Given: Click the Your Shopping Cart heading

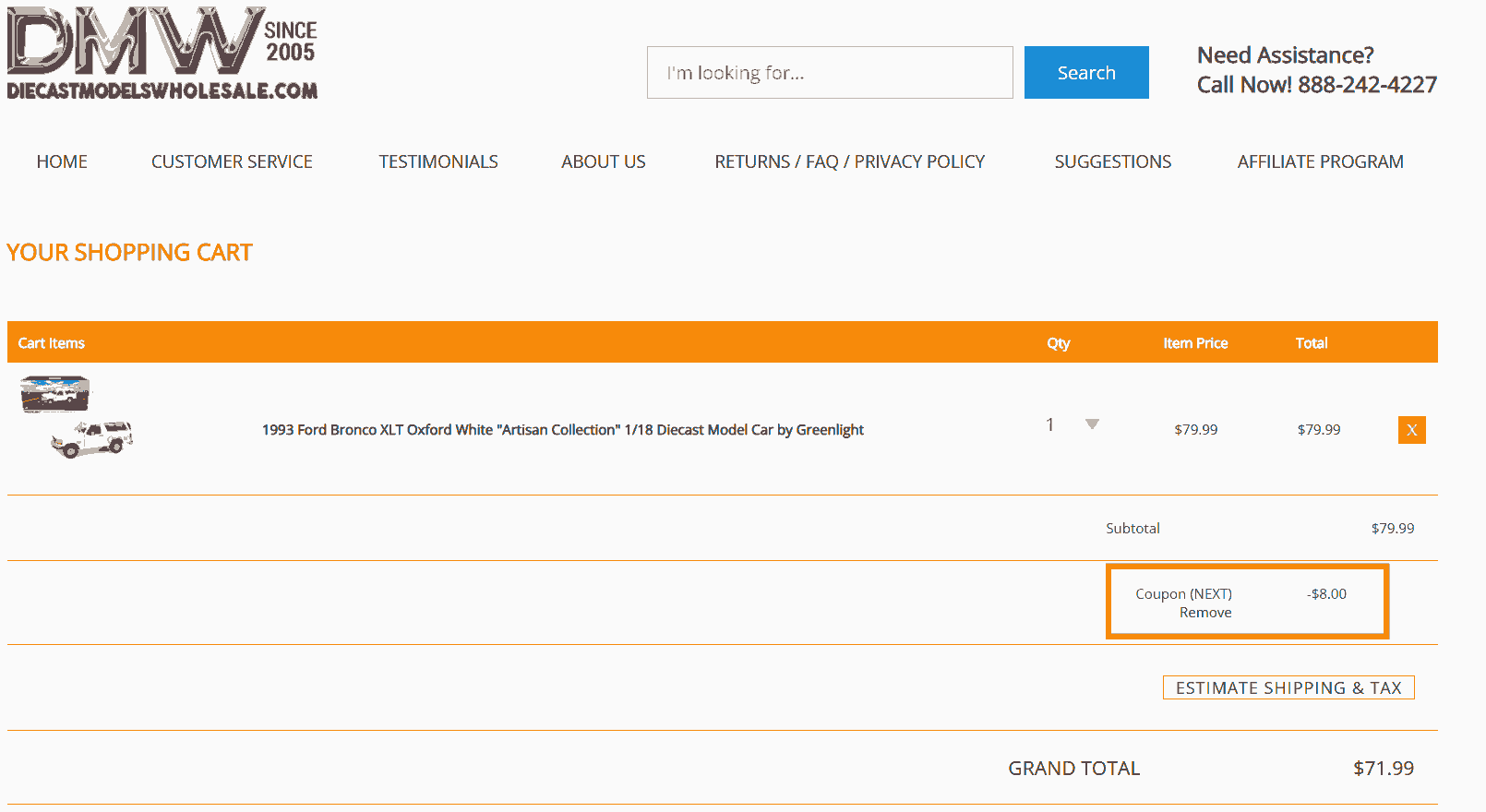Looking at the screenshot, I should coord(129,253).
